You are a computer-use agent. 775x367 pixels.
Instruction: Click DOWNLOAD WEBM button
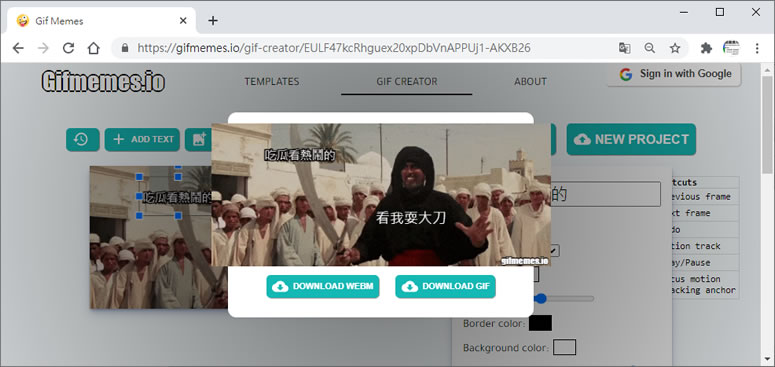point(323,286)
